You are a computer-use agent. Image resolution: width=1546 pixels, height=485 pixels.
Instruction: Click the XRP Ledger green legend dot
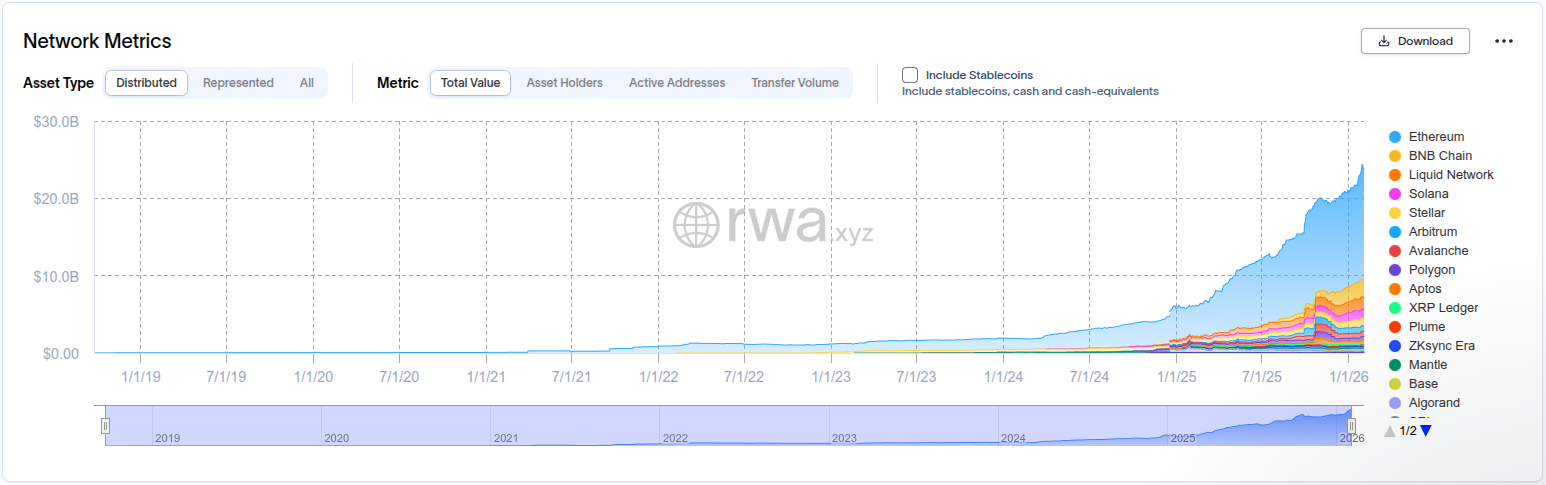click(x=1395, y=308)
